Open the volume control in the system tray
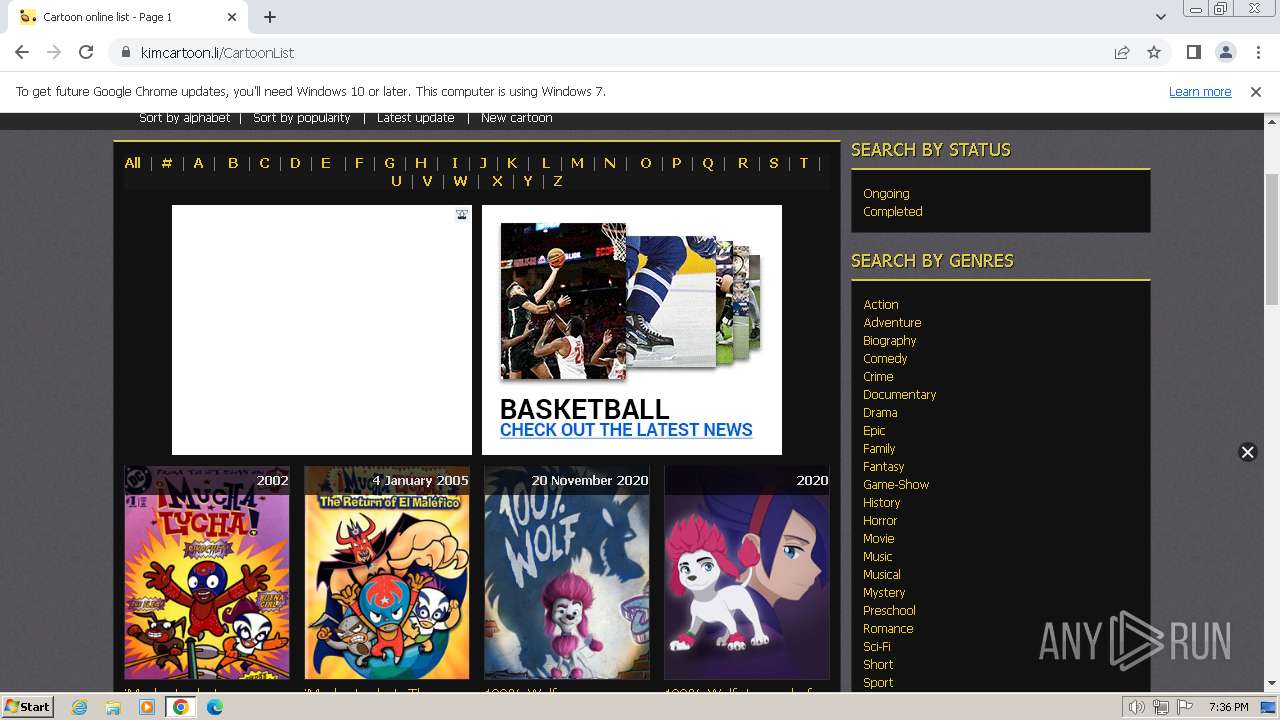The height and width of the screenshot is (720, 1280). 1137,707
